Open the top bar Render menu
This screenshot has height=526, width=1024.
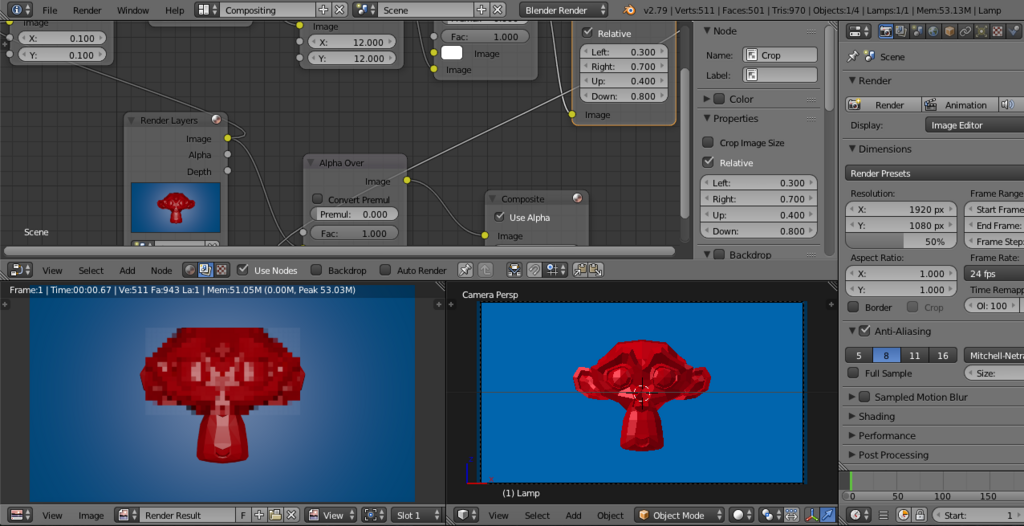coord(87,10)
